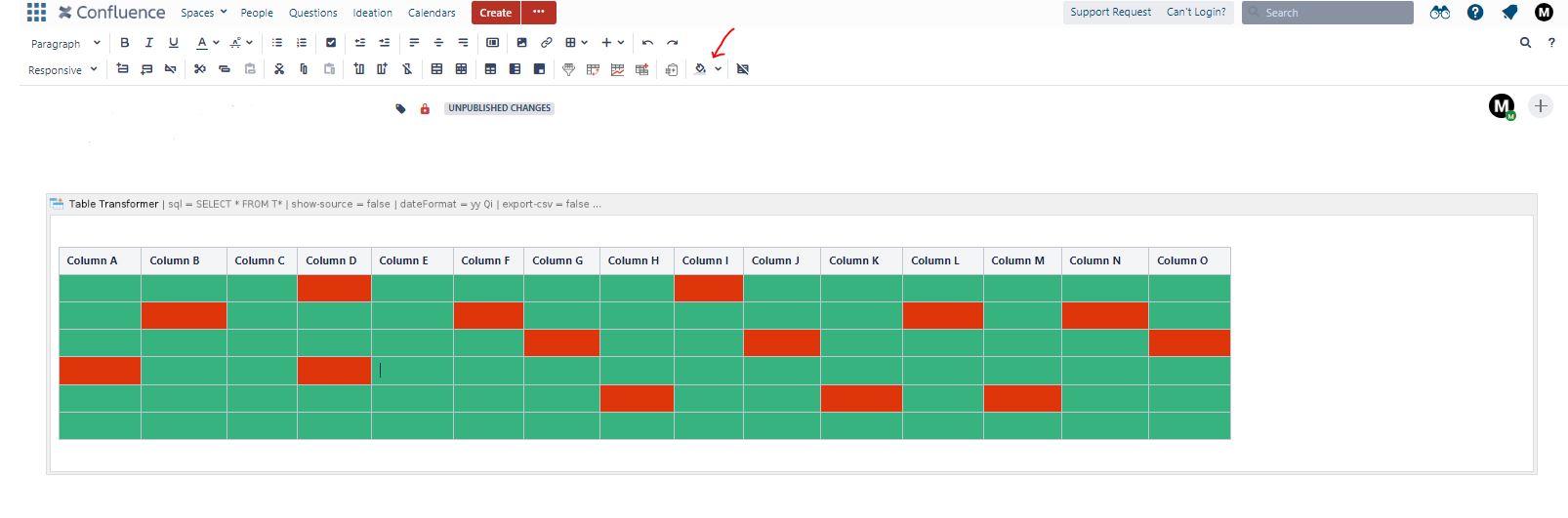Open the Paragraph style dropdown
Screen dimensions: 1568x518
click(x=65, y=44)
